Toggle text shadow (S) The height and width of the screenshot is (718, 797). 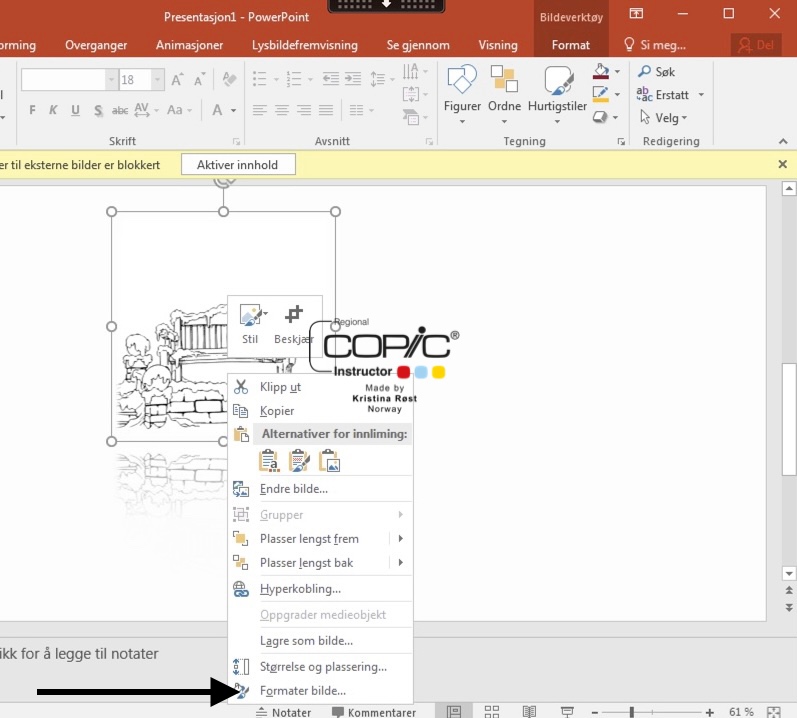point(98,110)
